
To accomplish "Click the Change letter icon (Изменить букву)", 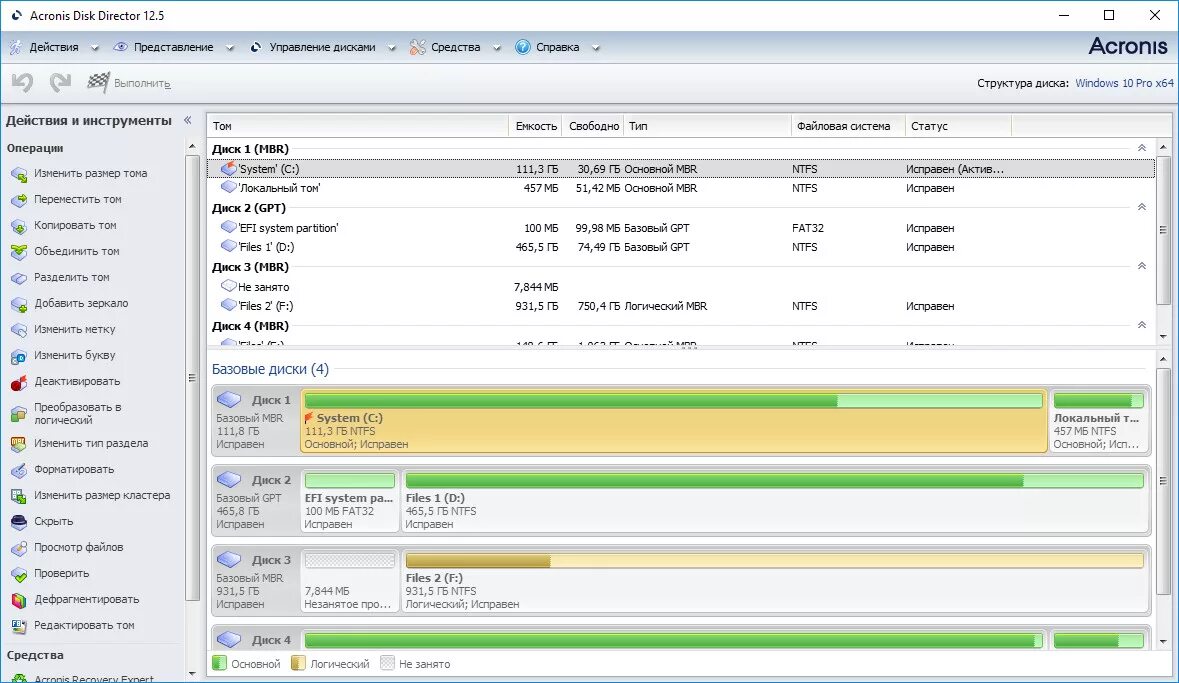I will click(x=19, y=356).
